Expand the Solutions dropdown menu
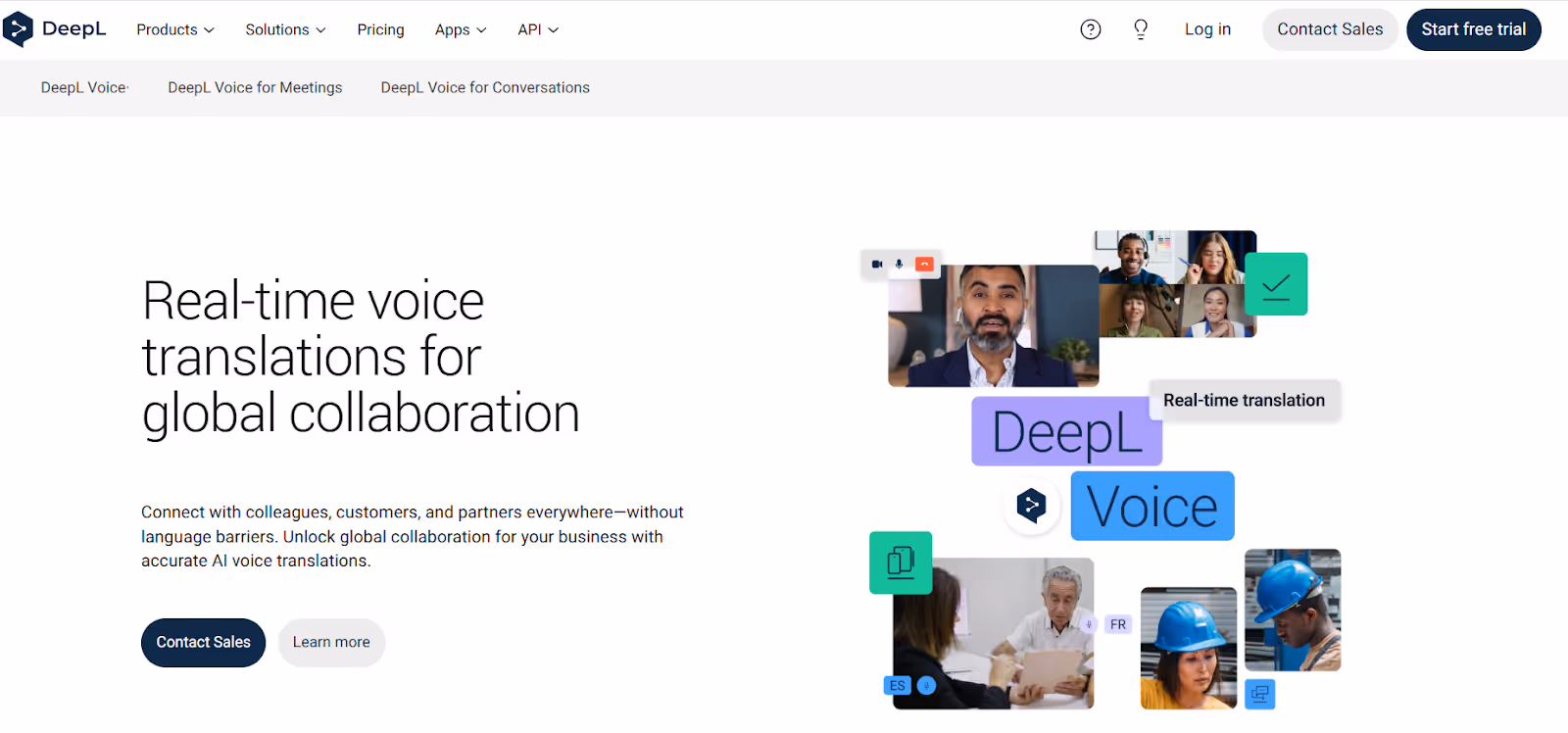Image resolution: width=1568 pixels, height=733 pixels. tap(285, 29)
